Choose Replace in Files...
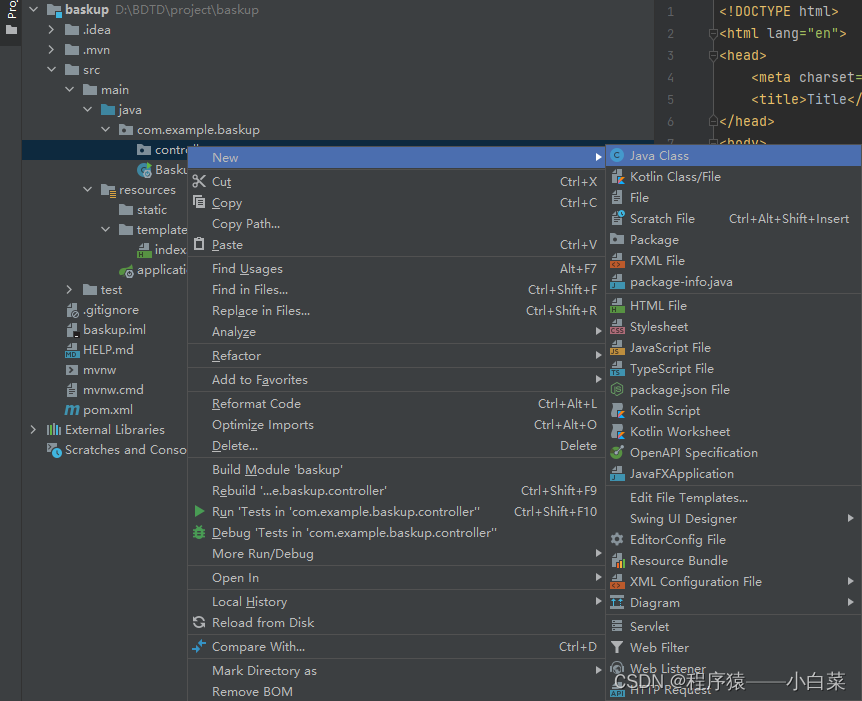The image size is (862, 701). [x=396, y=311]
